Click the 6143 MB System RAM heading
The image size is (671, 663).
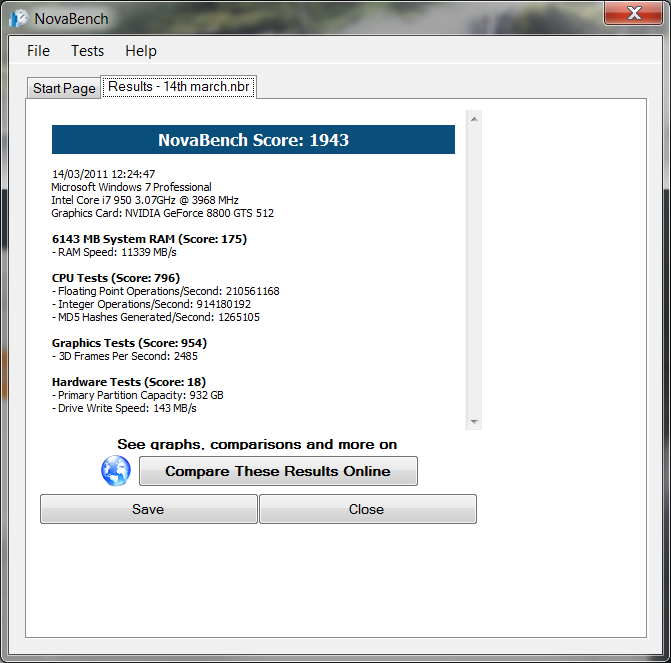[149, 239]
